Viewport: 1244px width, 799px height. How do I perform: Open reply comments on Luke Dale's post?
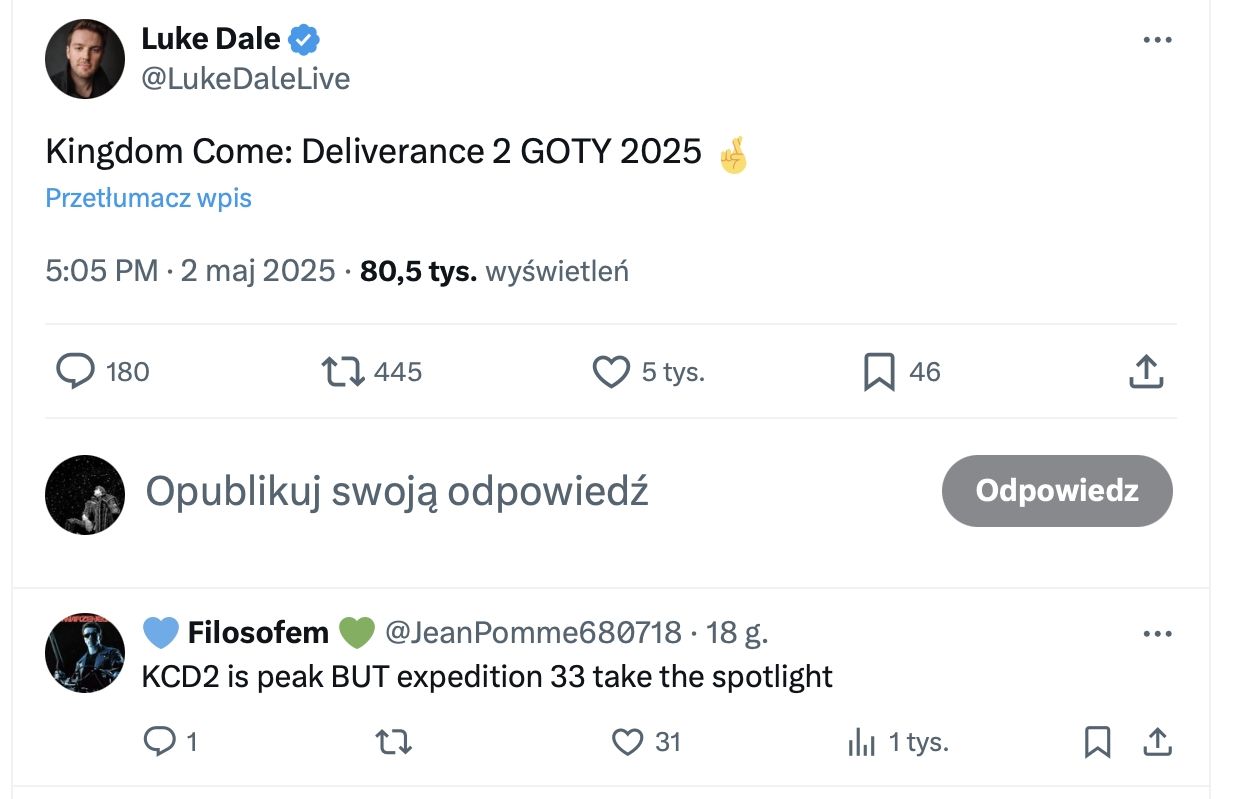pyautogui.click(x=76, y=372)
